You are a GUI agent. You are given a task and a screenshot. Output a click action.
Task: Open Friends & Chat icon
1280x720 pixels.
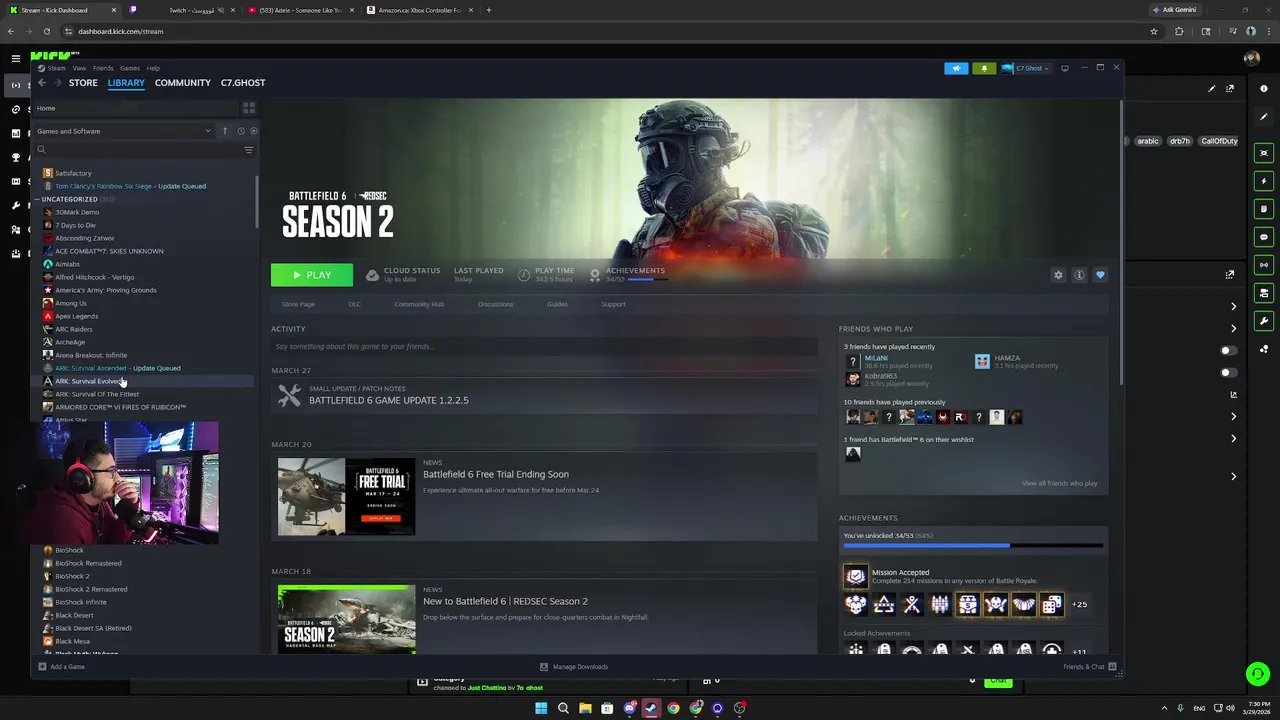[1112, 666]
